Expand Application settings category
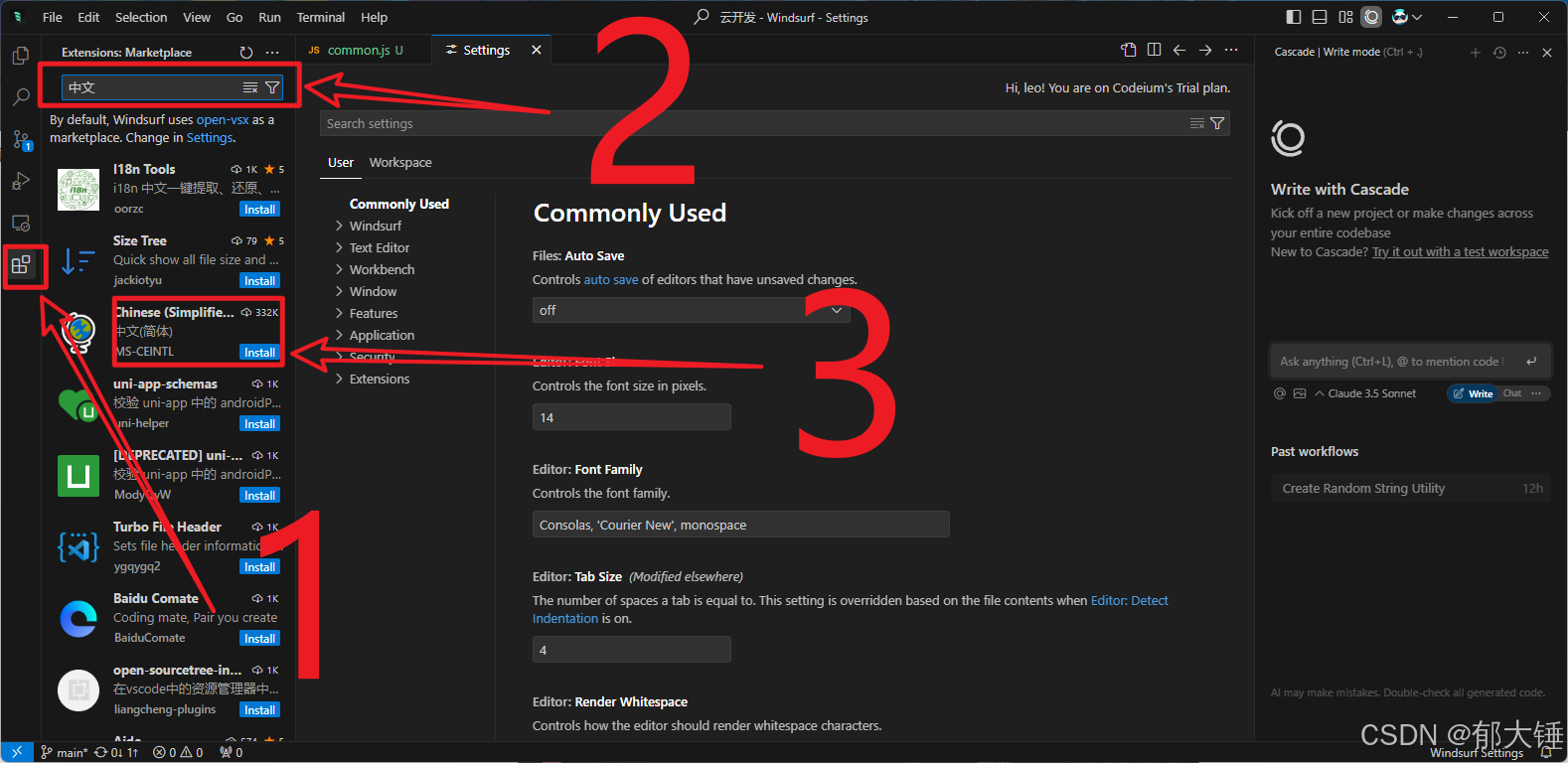Screen dimensions: 1568x763 382,335
